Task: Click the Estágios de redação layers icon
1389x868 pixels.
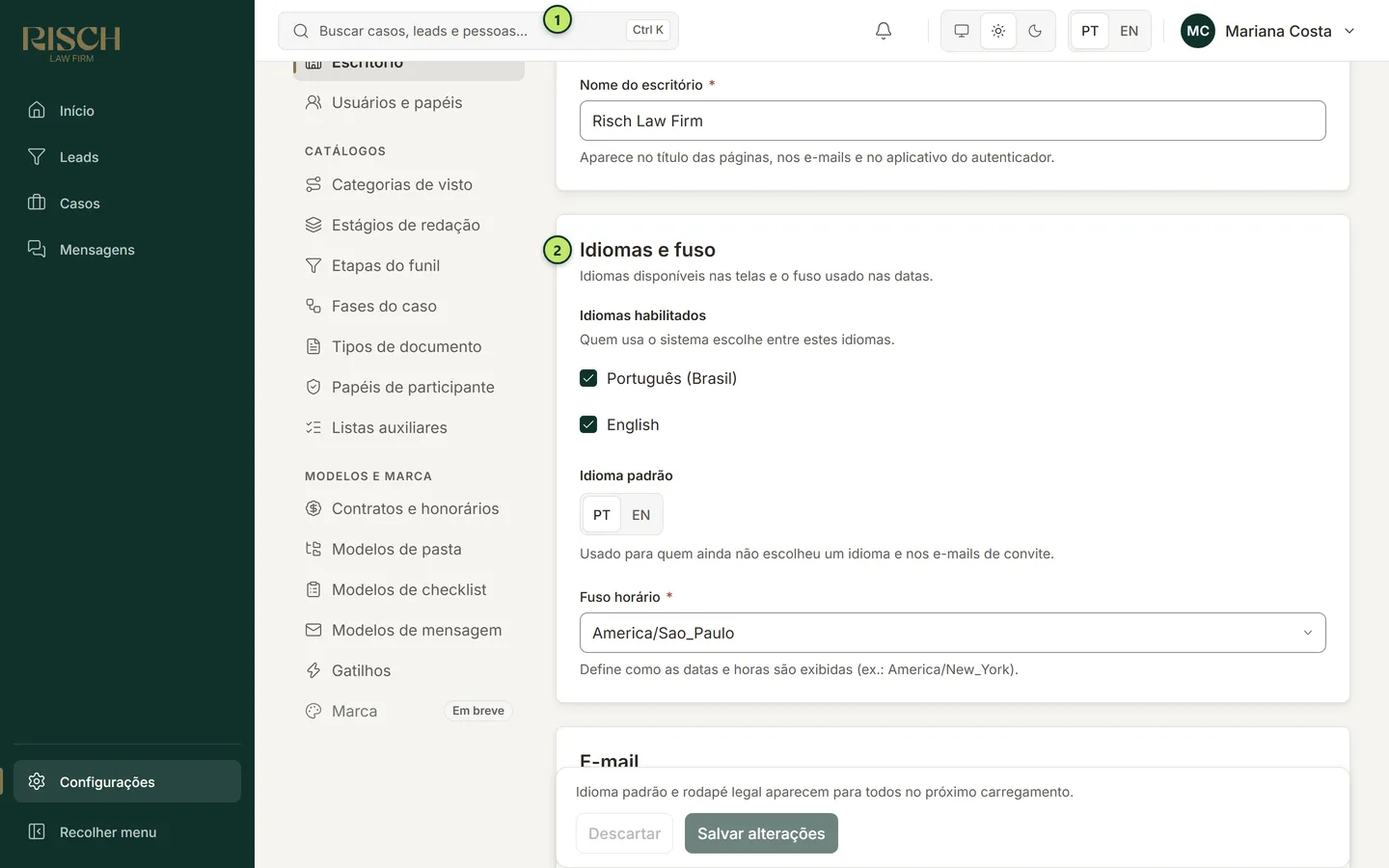Action: [x=313, y=225]
